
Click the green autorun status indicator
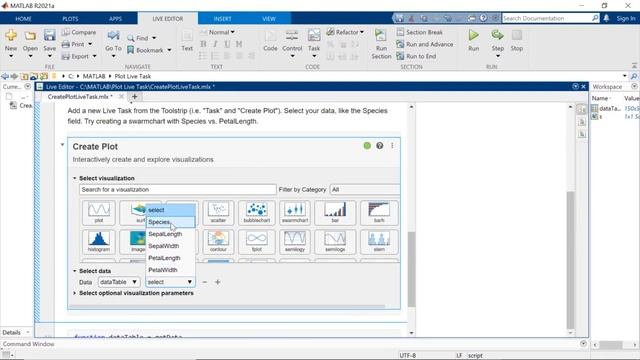pyautogui.click(x=367, y=146)
